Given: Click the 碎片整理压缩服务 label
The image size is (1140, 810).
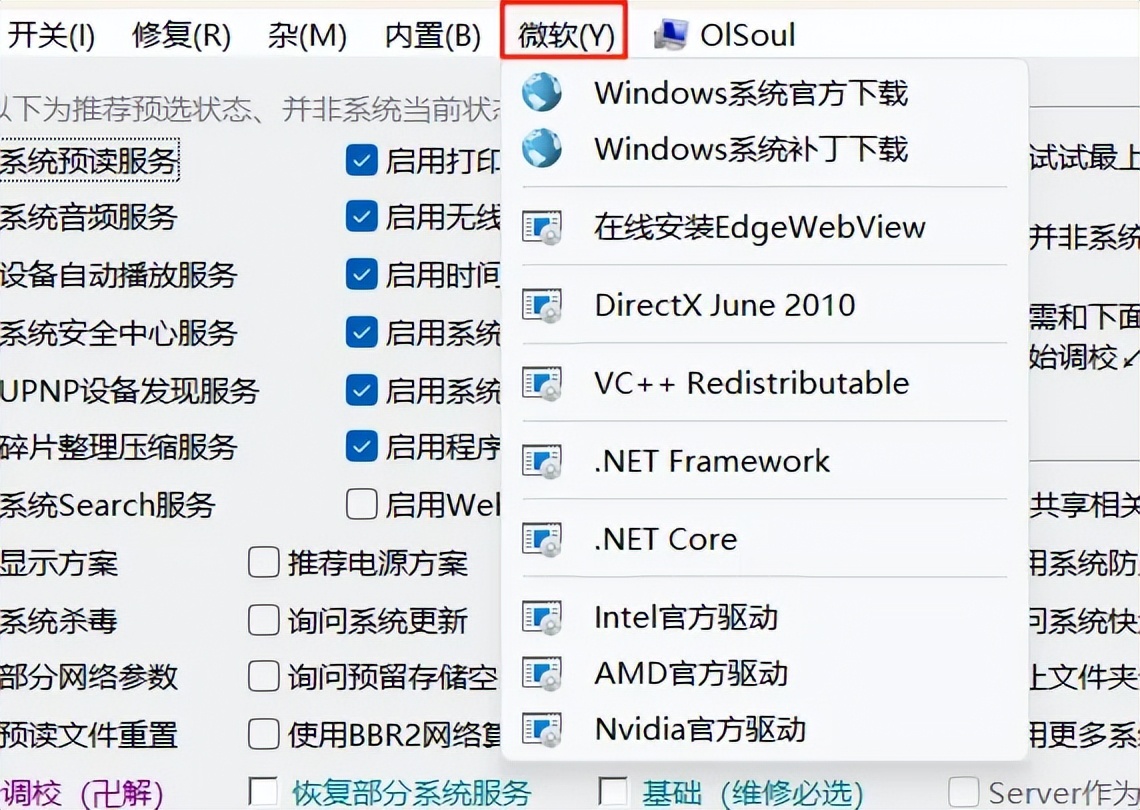Looking at the screenshot, I should point(119,446).
